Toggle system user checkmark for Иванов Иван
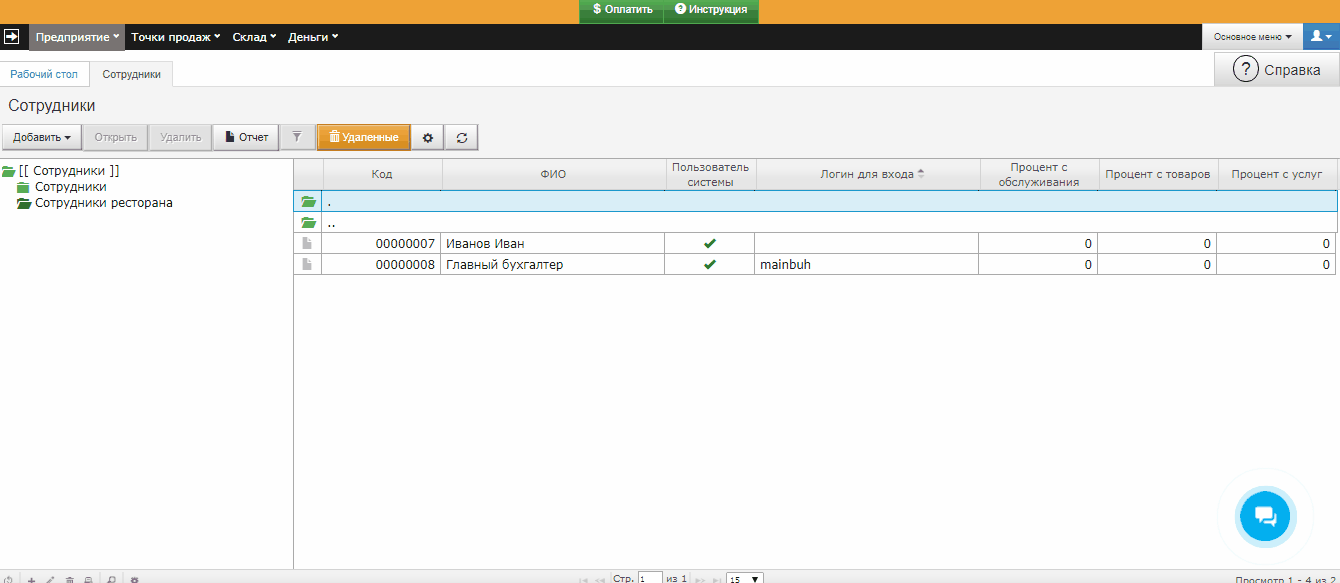Viewport: 1340px width, 583px height. pyautogui.click(x=710, y=243)
